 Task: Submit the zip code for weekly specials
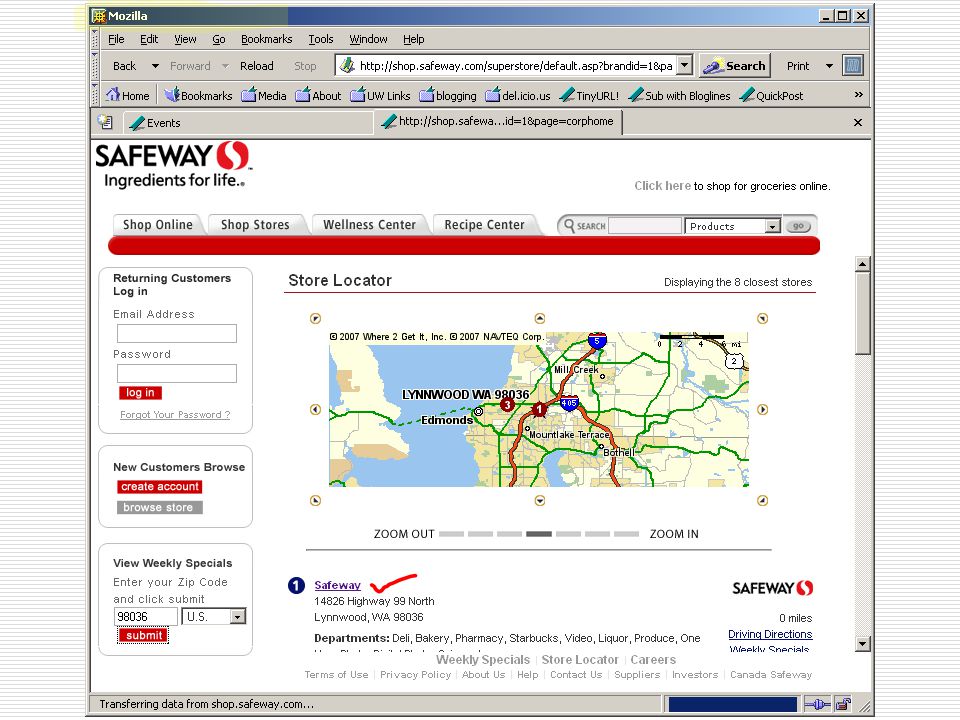(144, 636)
